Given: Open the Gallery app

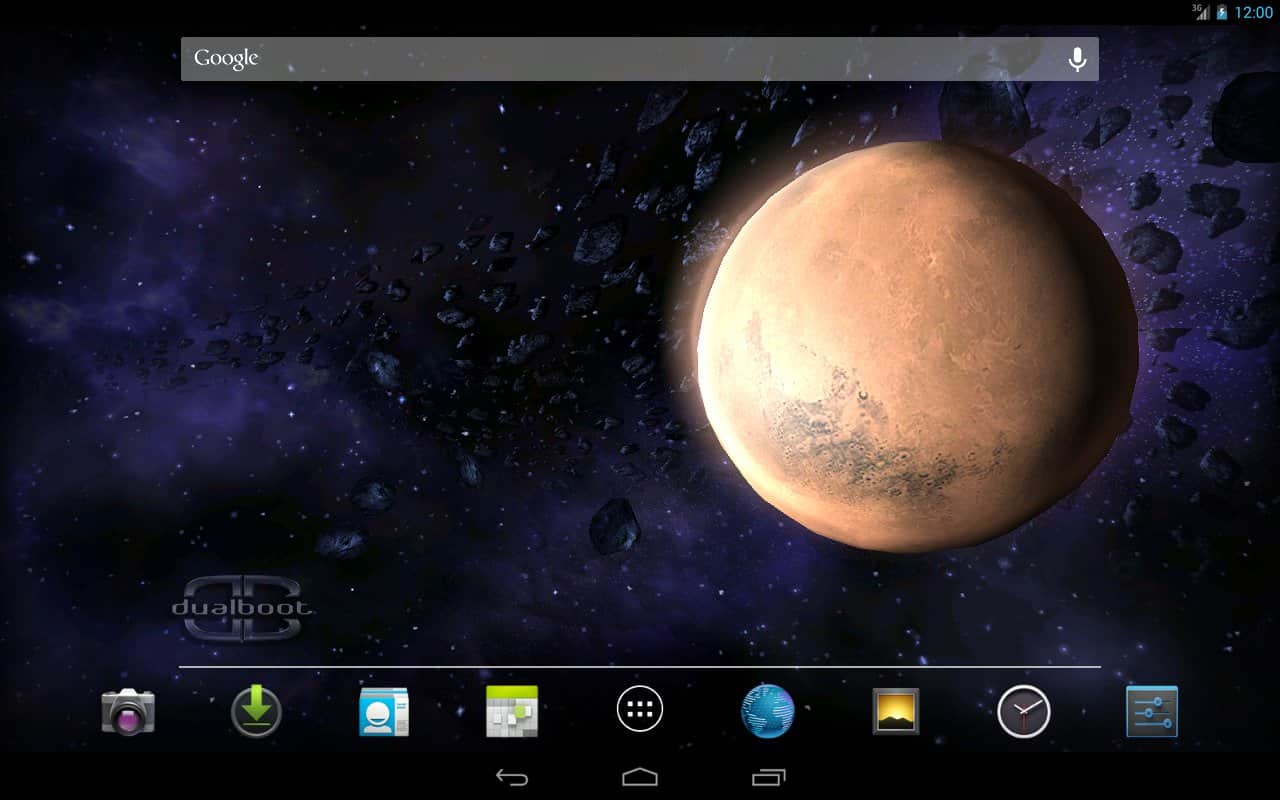Looking at the screenshot, I should pyautogui.click(x=896, y=712).
